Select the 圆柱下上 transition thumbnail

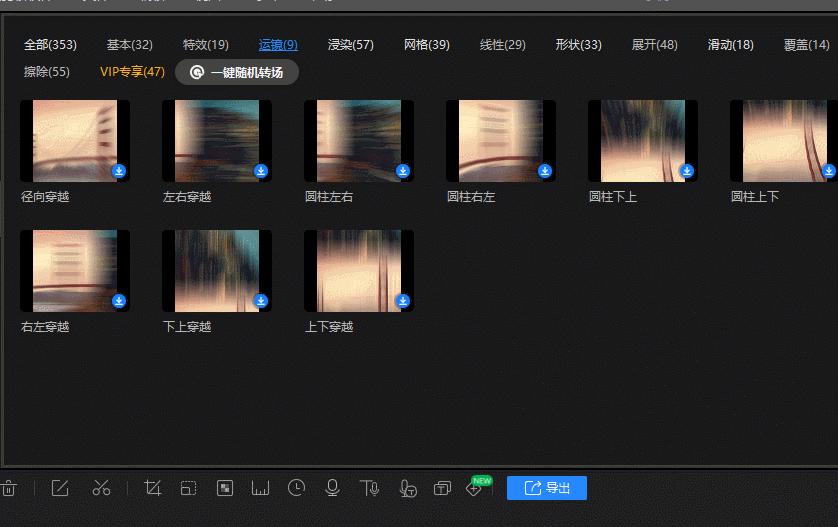643,141
